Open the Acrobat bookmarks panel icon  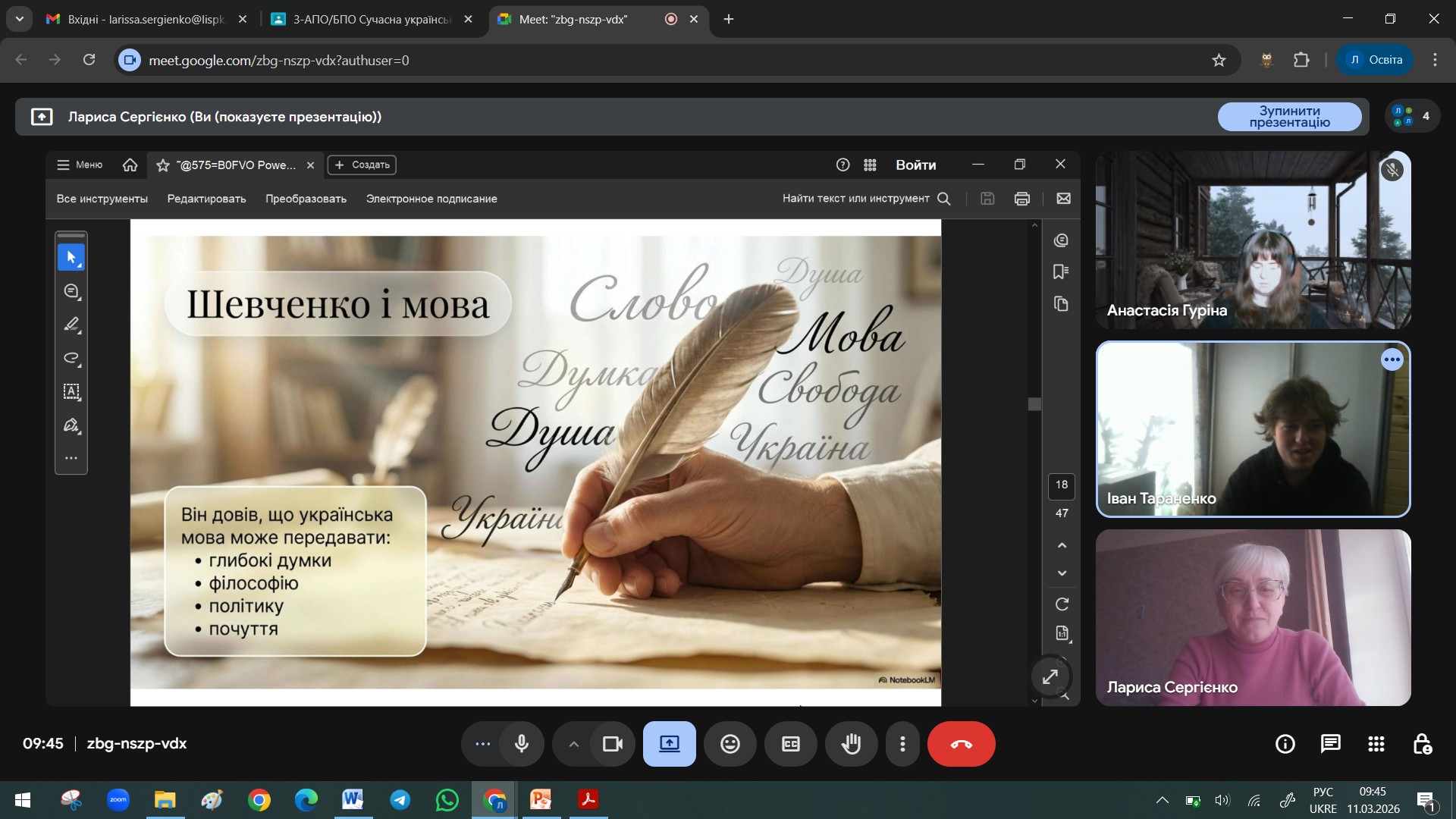[1061, 272]
